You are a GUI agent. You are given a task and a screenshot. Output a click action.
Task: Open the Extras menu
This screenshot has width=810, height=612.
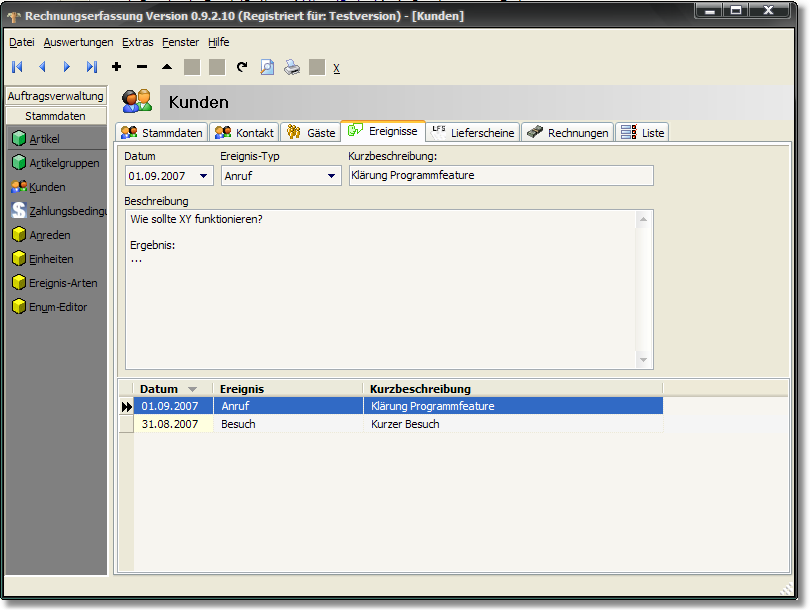[137, 42]
